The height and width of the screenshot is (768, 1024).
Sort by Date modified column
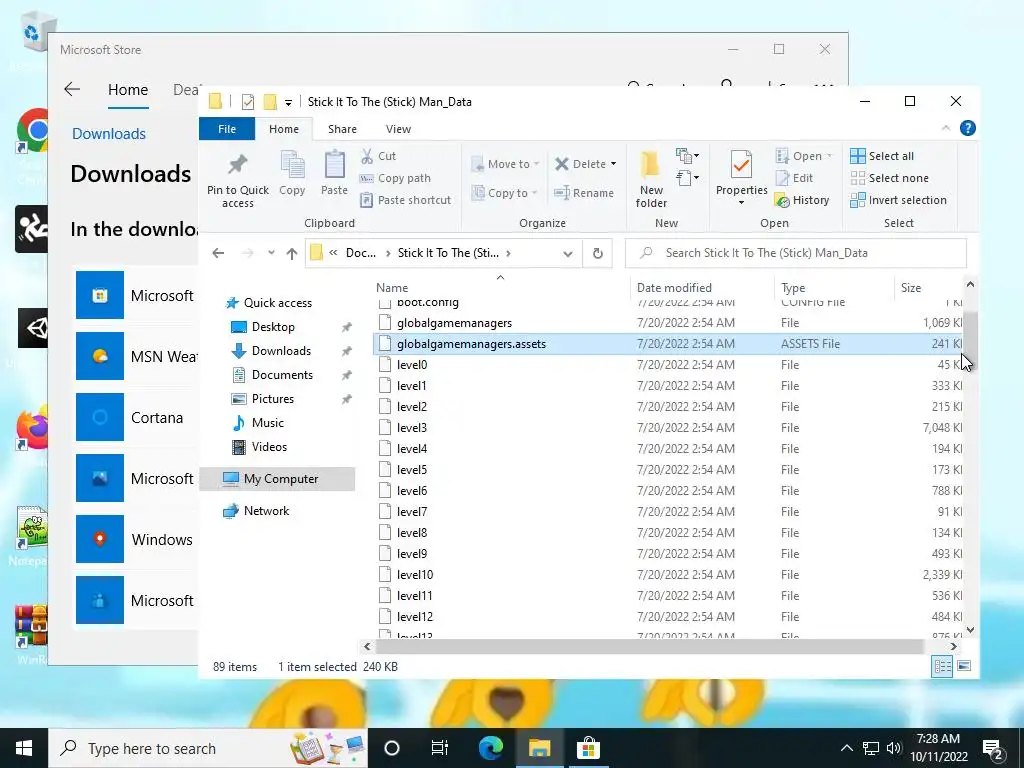coord(703,287)
